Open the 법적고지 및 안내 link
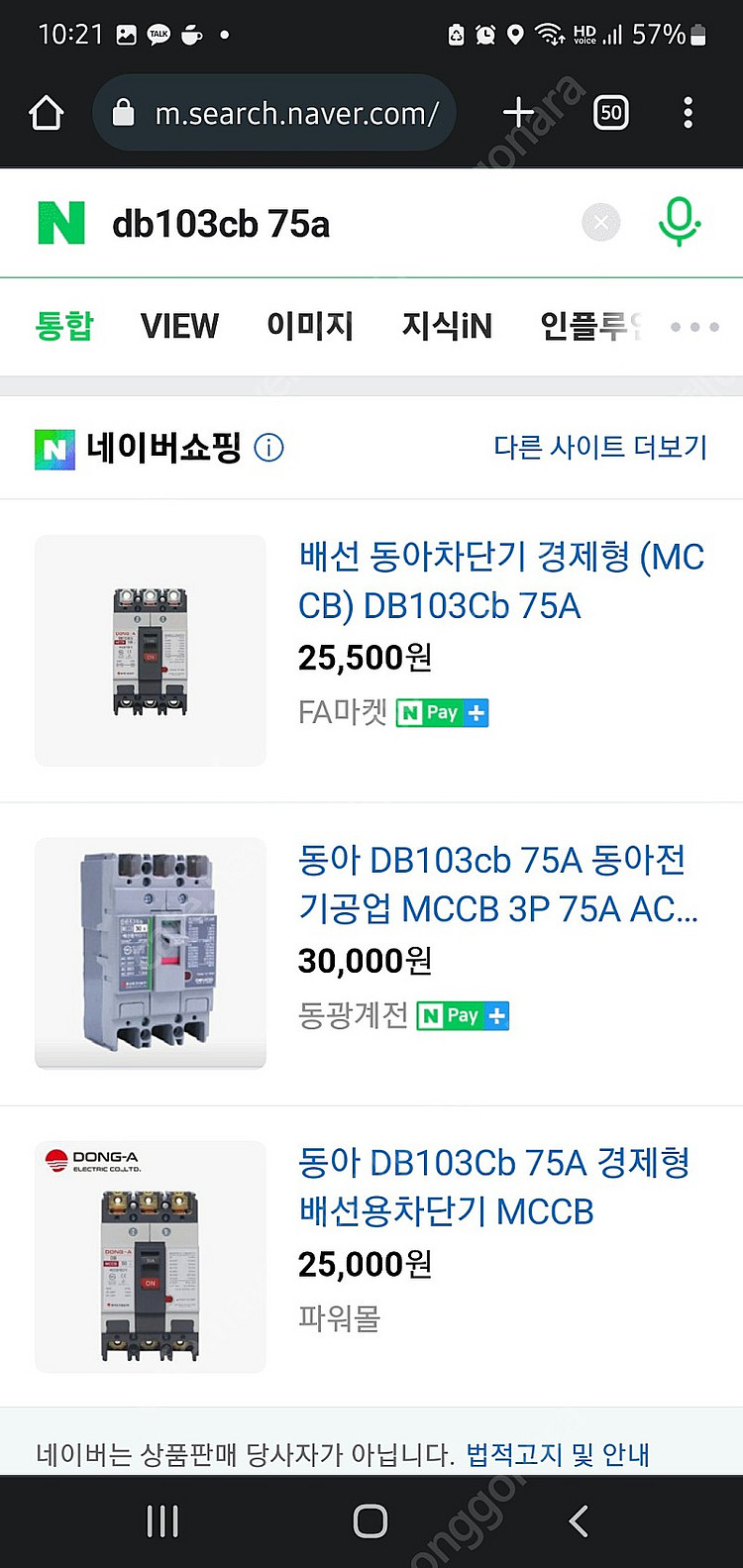The width and height of the screenshot is (743, 1568). click(558, 1454)
